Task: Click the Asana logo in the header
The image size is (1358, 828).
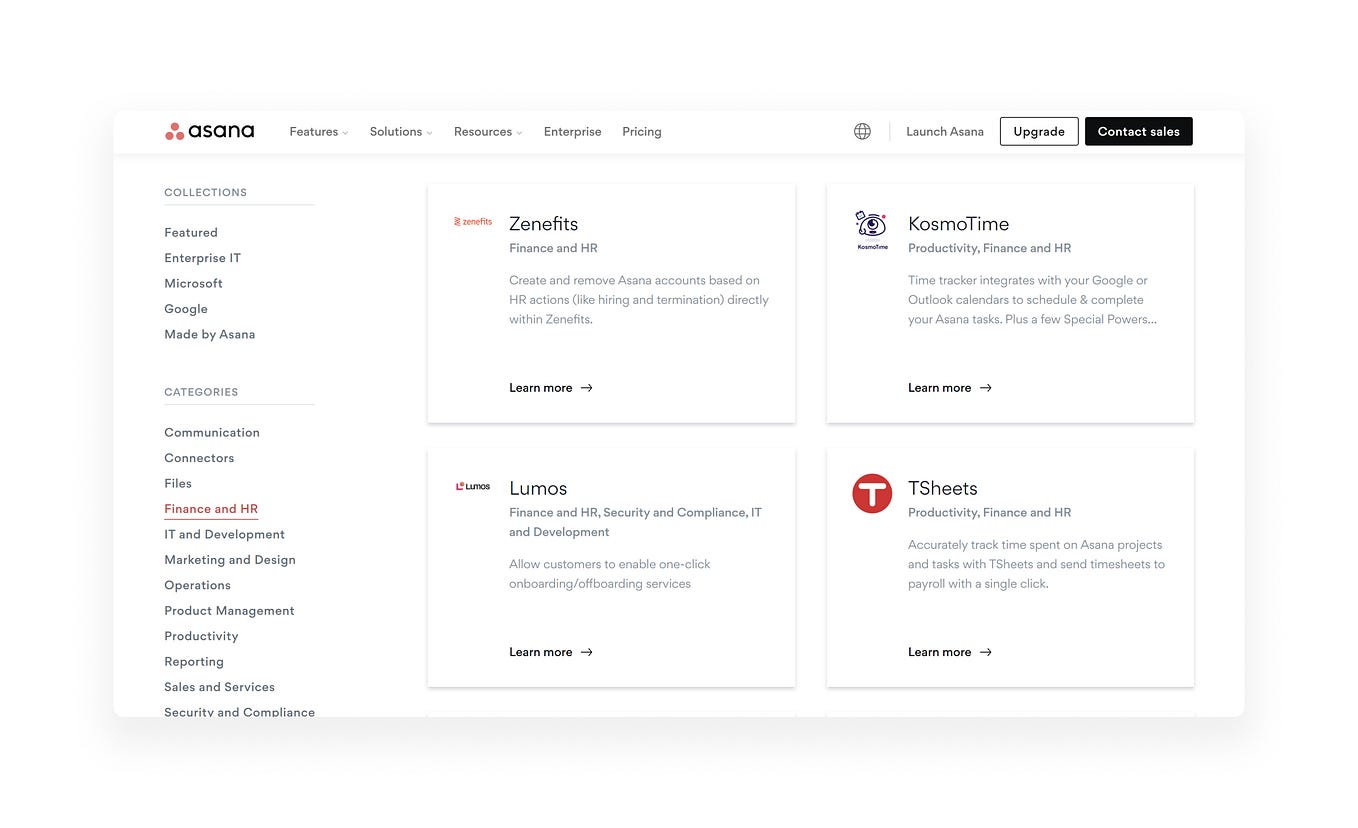Action: pos(208,131)
